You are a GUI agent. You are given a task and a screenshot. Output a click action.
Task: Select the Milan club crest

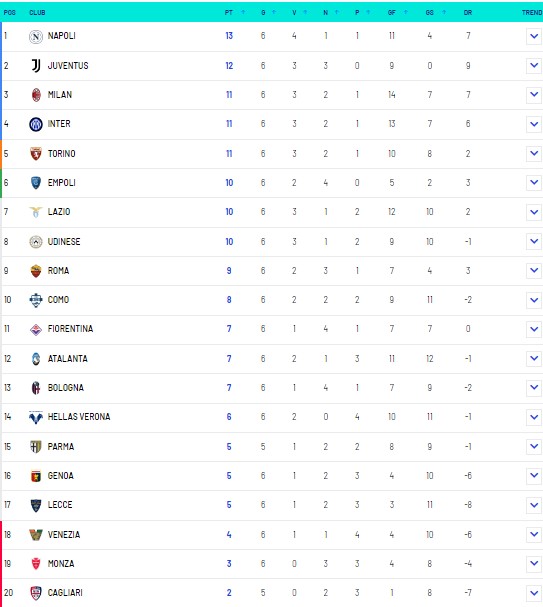pos(36,95)
